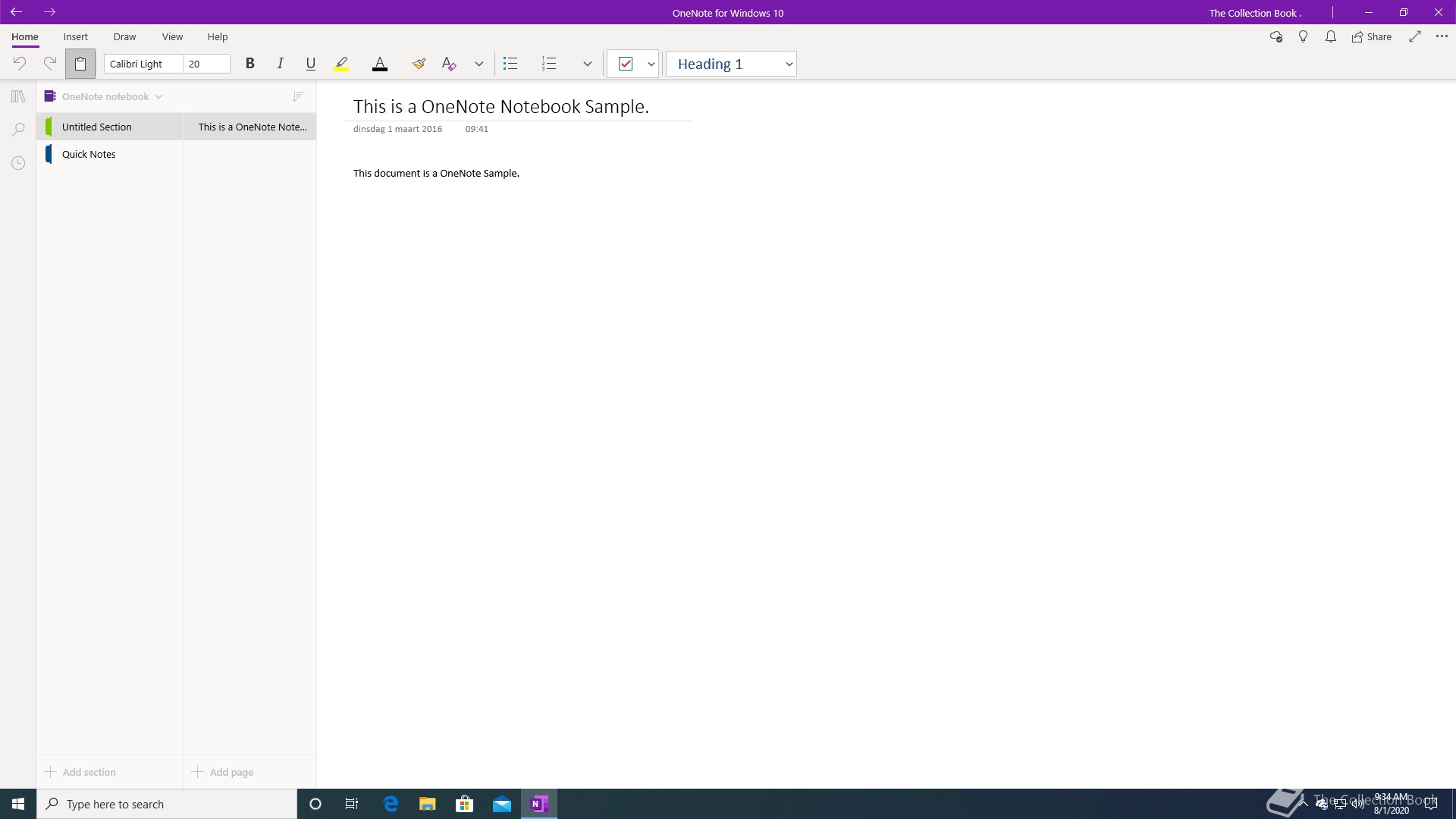
Task: Open the Heading 1 styles dropdown
Action: [x=789, y=64]
